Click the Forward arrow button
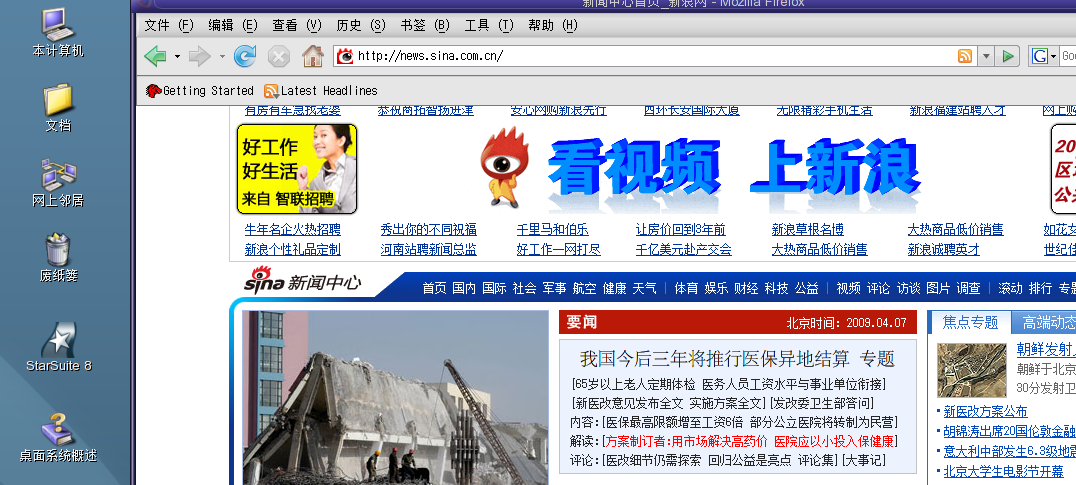 (x=200, y=56)
